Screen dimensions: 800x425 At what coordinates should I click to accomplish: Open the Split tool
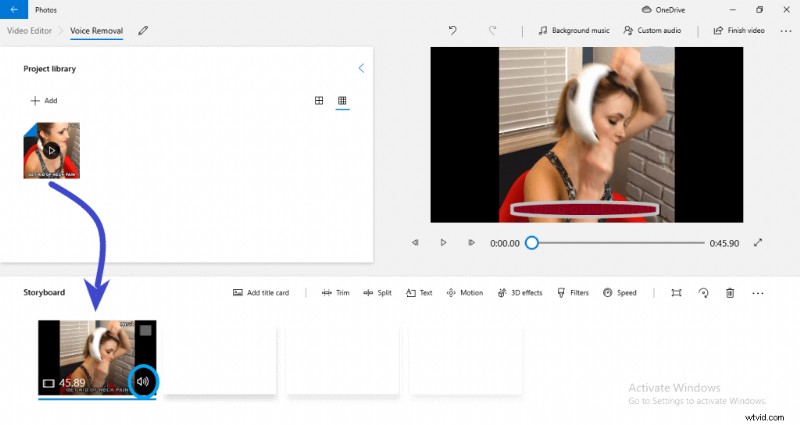pos(378,293)
